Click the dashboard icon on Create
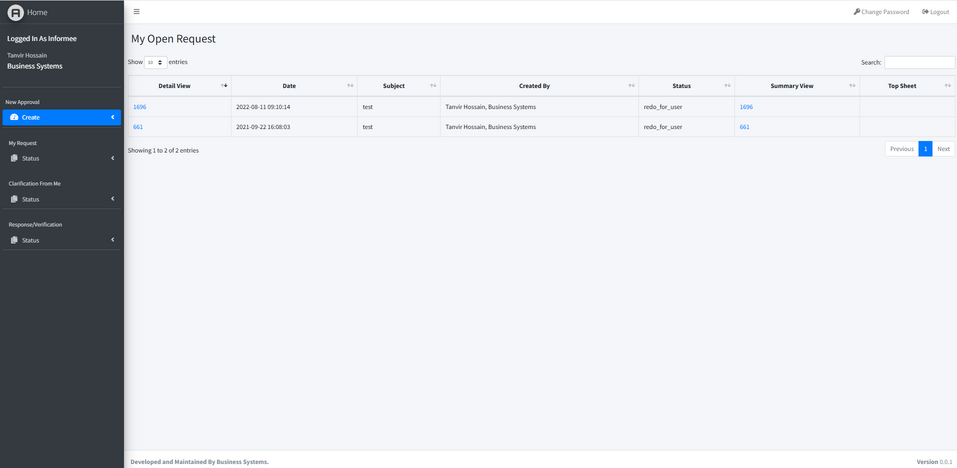Screen dimensions: 957x468 tap(15, 117)
